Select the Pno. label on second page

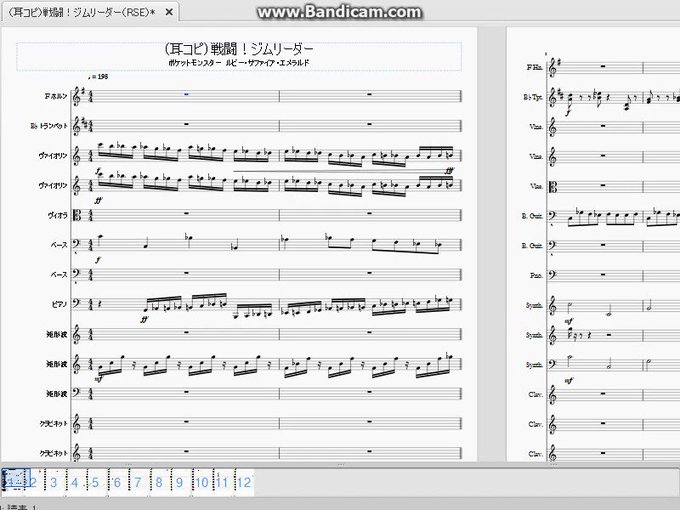536,275
